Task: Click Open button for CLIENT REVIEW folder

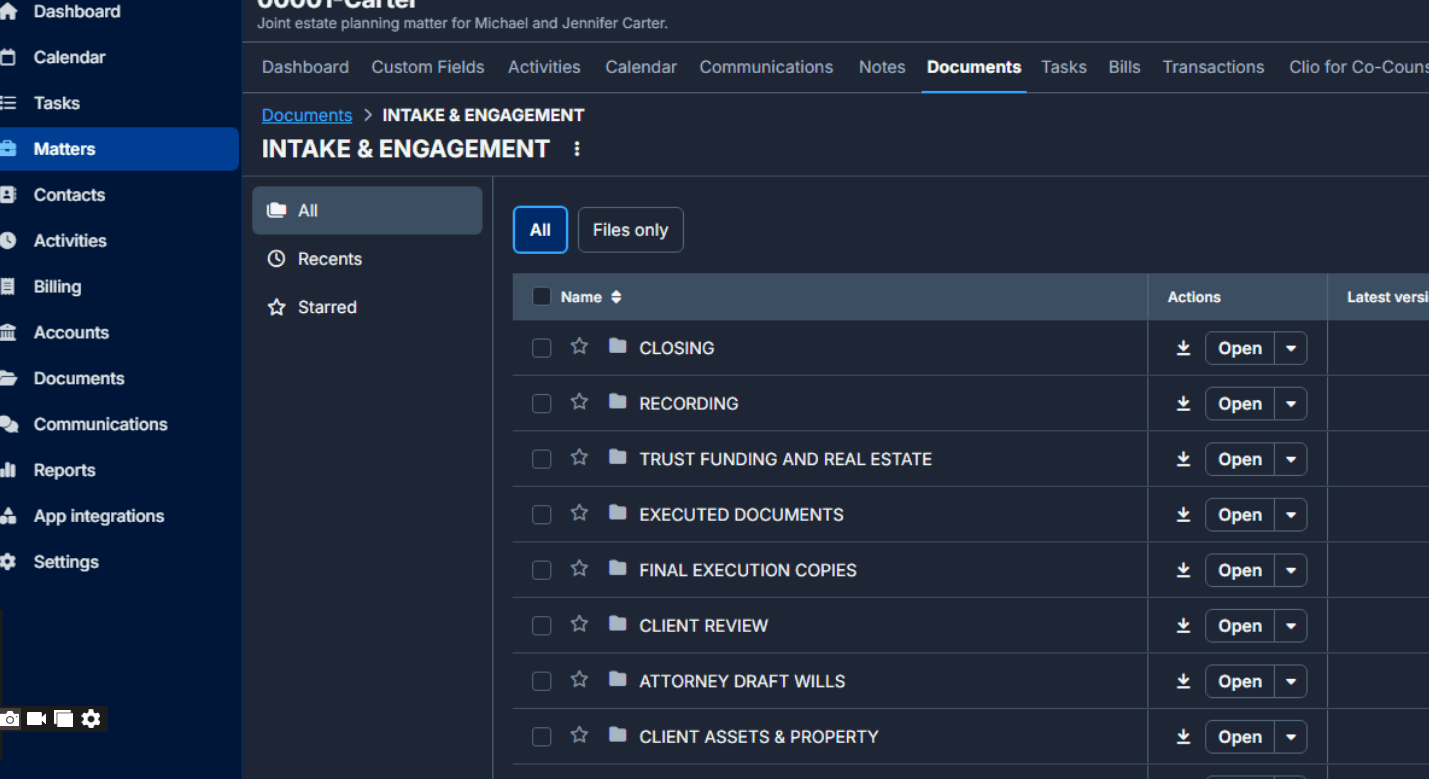Action: (x=1240, y=626)
